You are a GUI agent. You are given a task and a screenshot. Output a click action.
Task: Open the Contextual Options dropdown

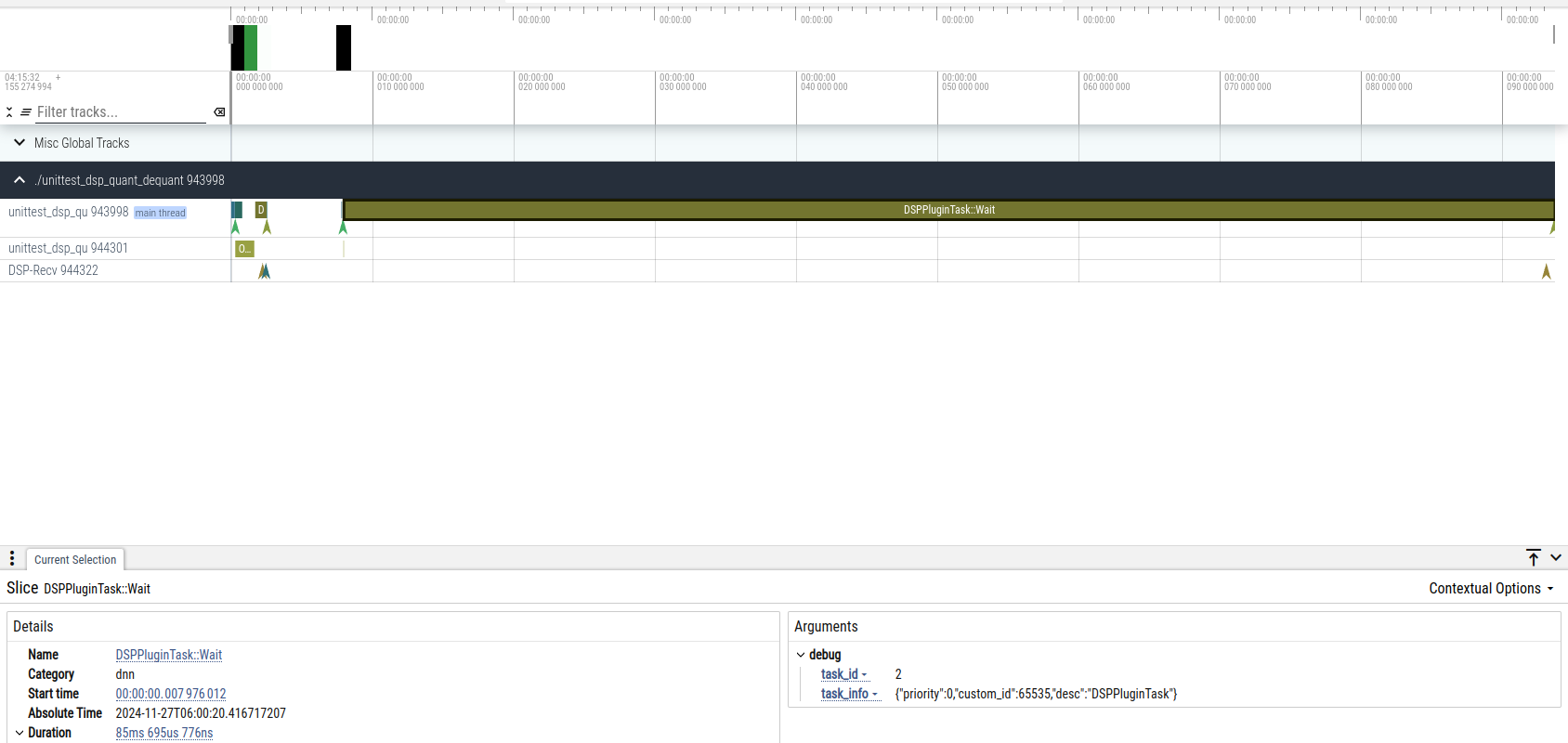(x=1490, y=589)
